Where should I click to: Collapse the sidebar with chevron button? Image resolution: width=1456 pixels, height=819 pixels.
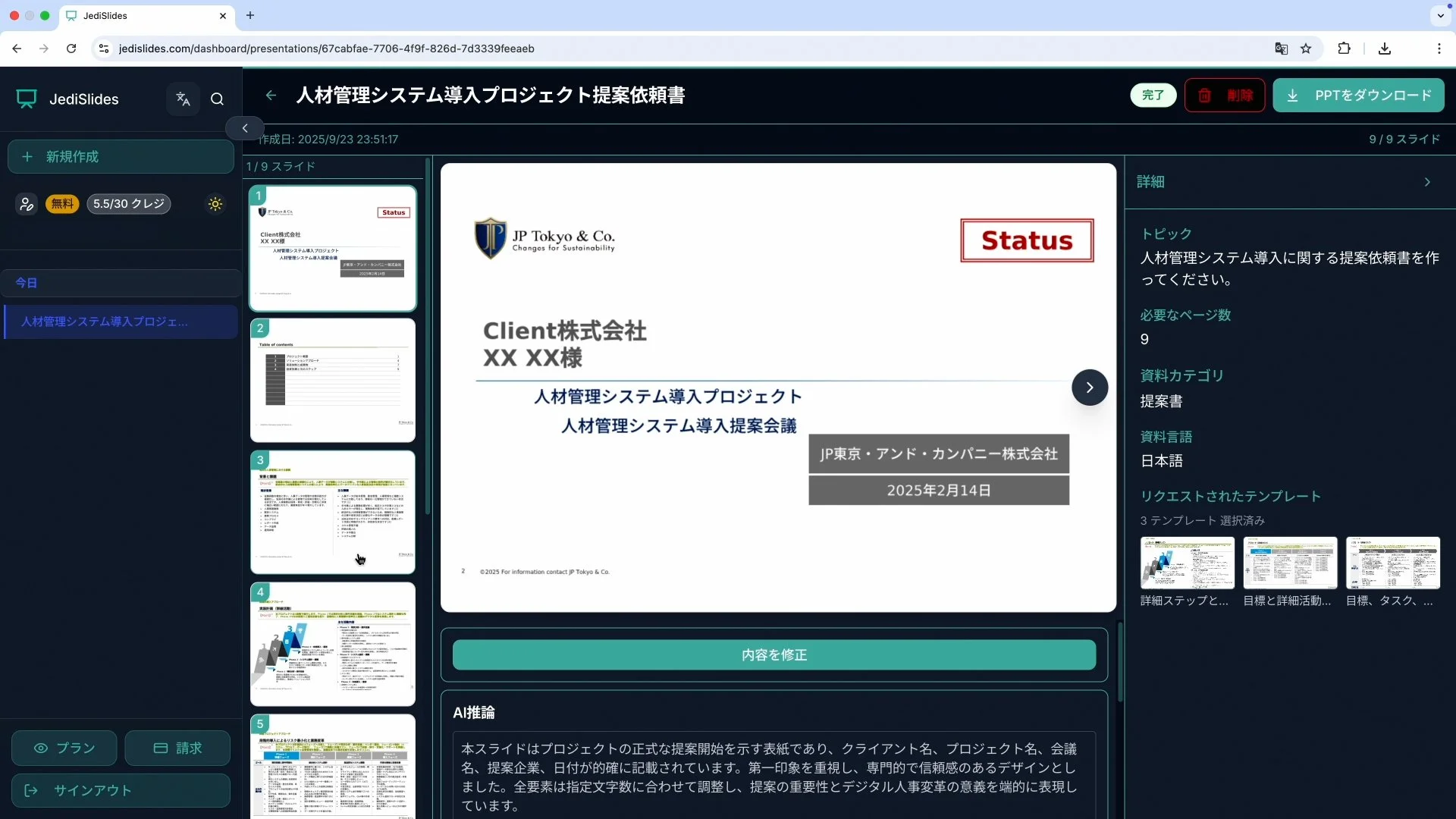(x=245, y=128)
